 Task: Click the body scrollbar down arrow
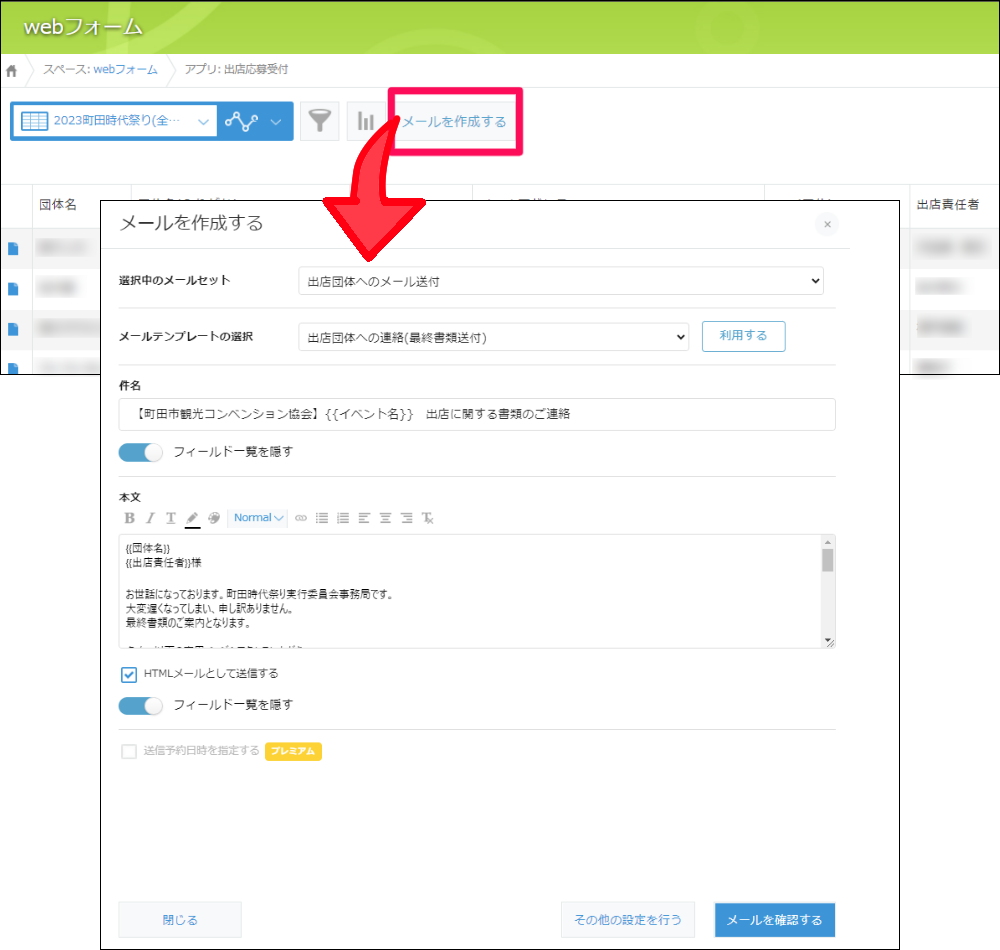(x=828, y=640)
